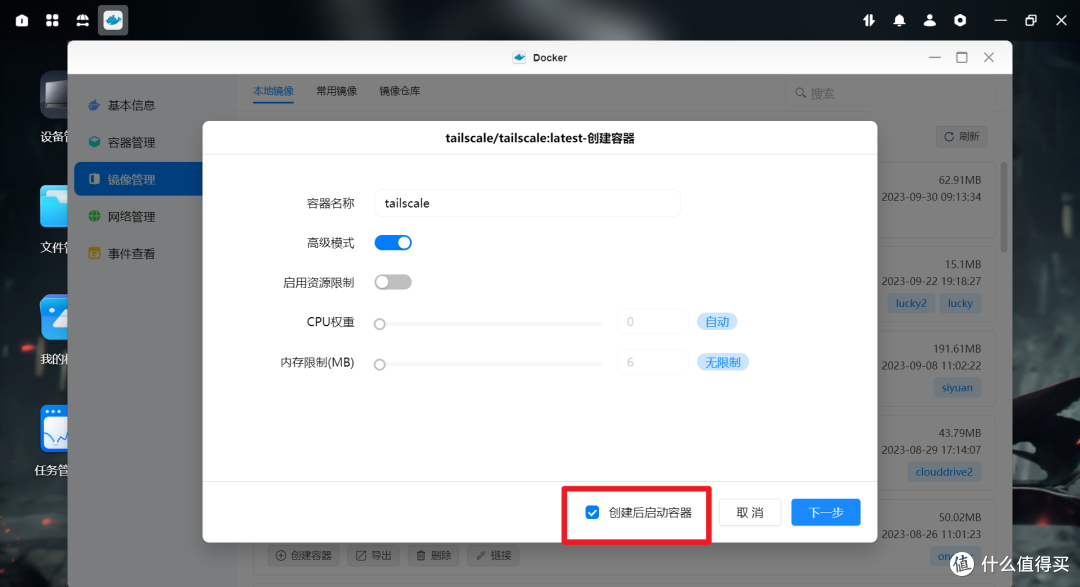Switch to the 常用镜像 tab
The image size is (1080, 587).
337,91
